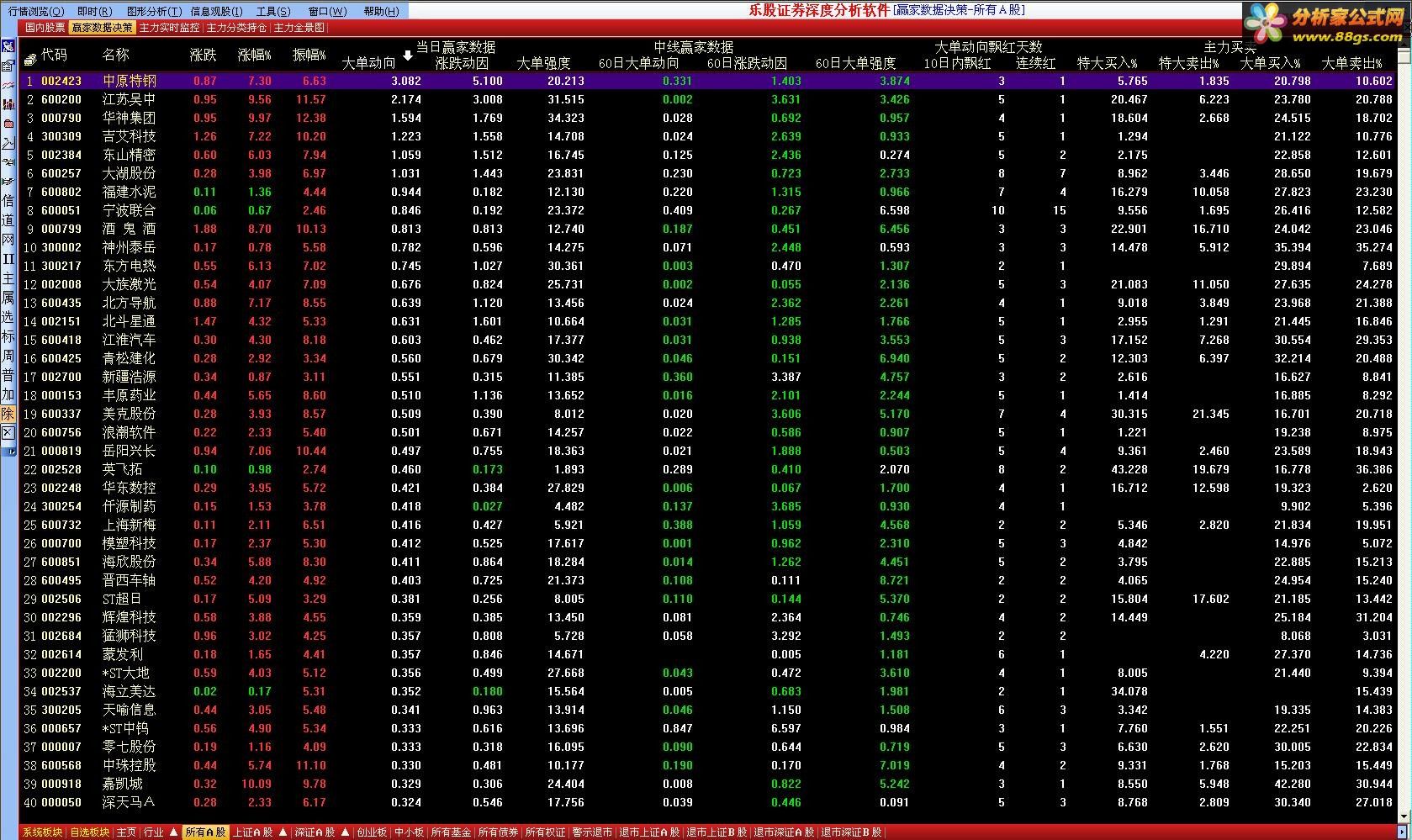The height and width of the screenshot is (840, 1412).
Task: Select stock row 浪潮软件
Action: coord(706,432)
